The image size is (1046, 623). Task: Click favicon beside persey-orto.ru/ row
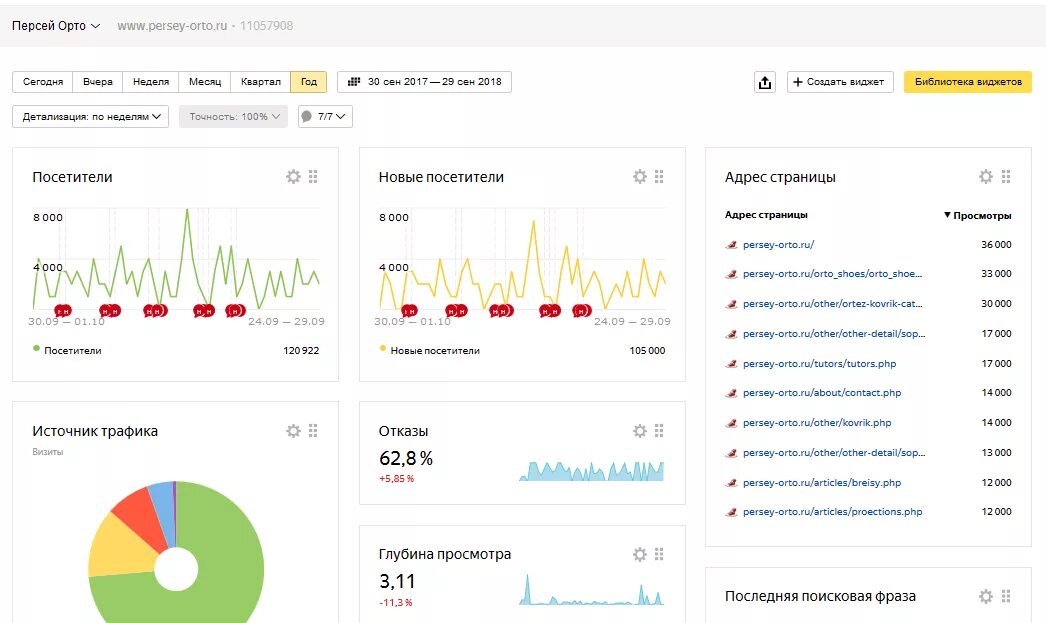[x=731, y=245]
